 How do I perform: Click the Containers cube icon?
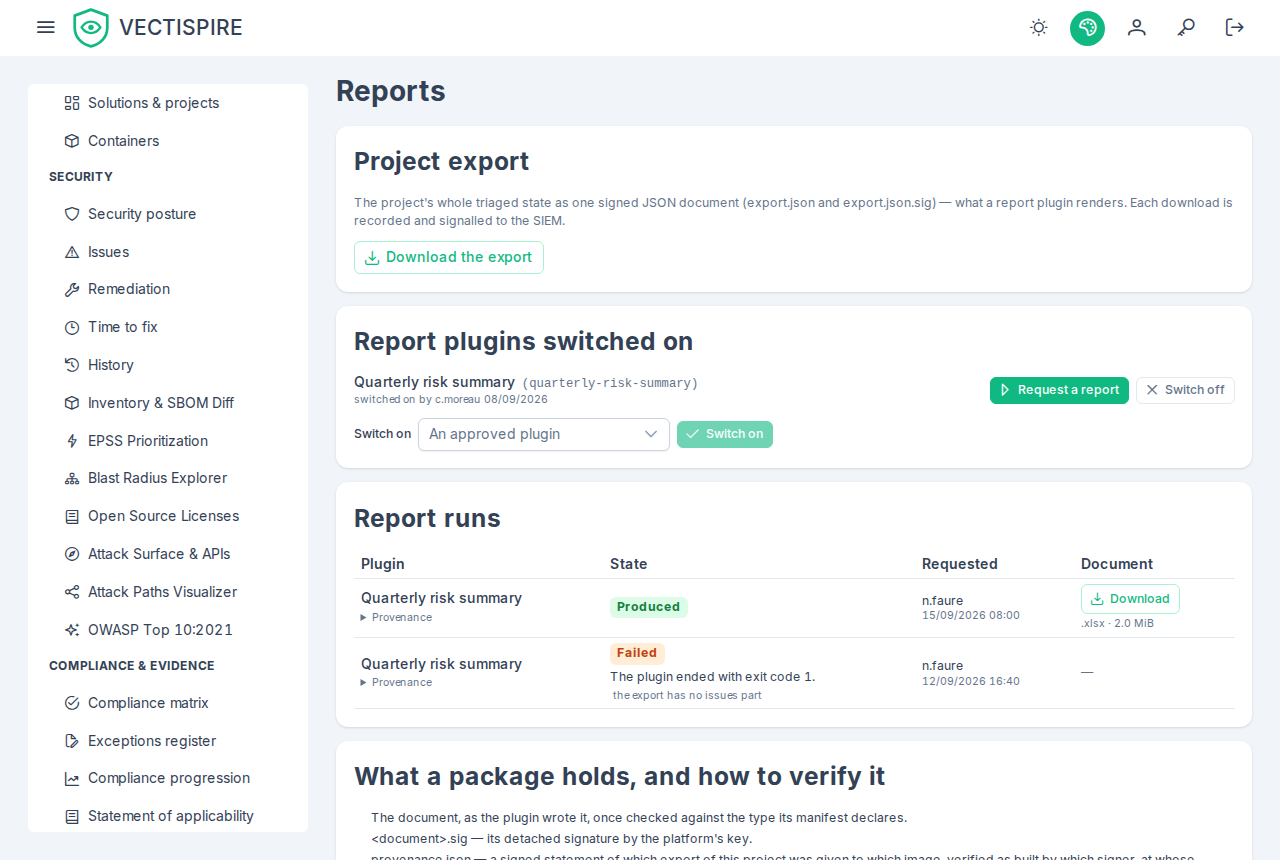pyautogui.click(x=72, y=141)
